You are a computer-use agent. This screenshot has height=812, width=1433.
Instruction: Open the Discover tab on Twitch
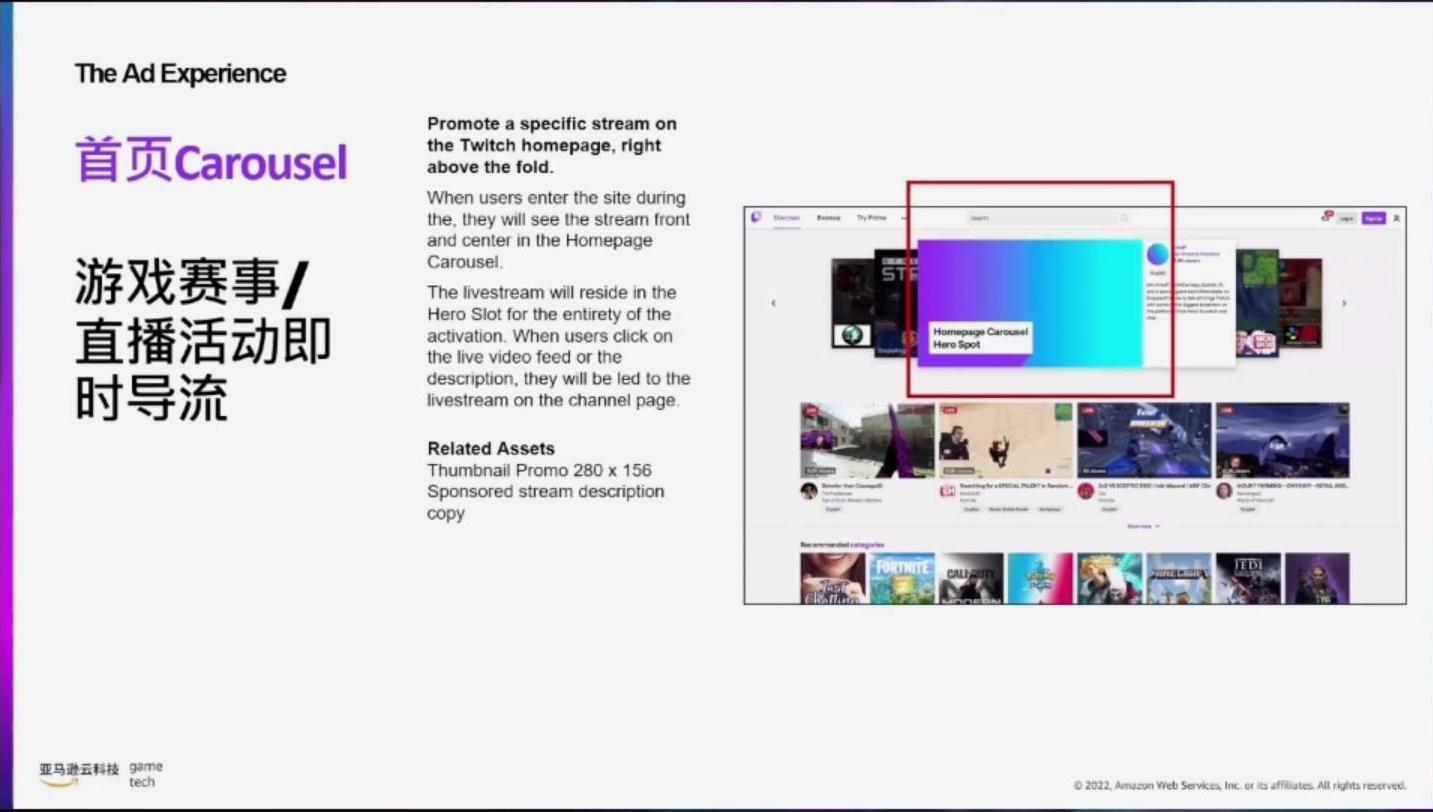[787, 218]
